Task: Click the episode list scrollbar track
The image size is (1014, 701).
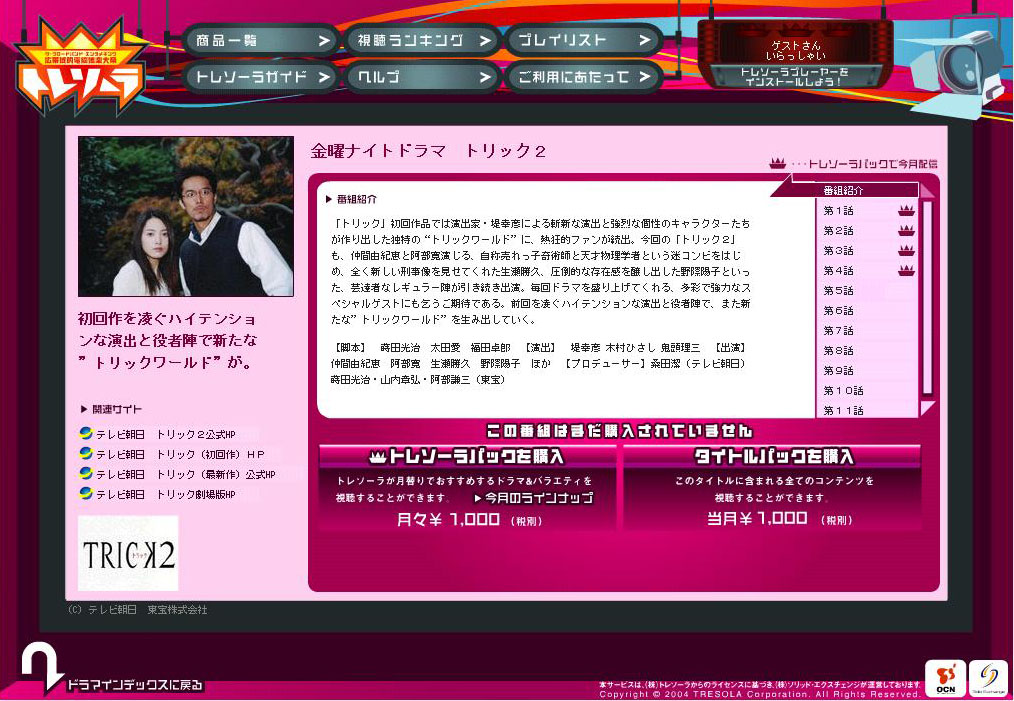Action: coord(927,299)
